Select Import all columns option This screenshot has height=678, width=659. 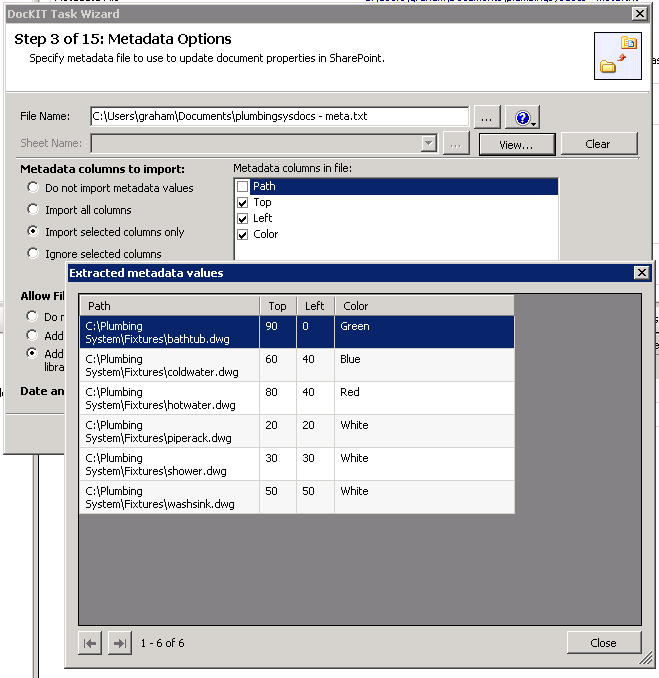point(34,210)
